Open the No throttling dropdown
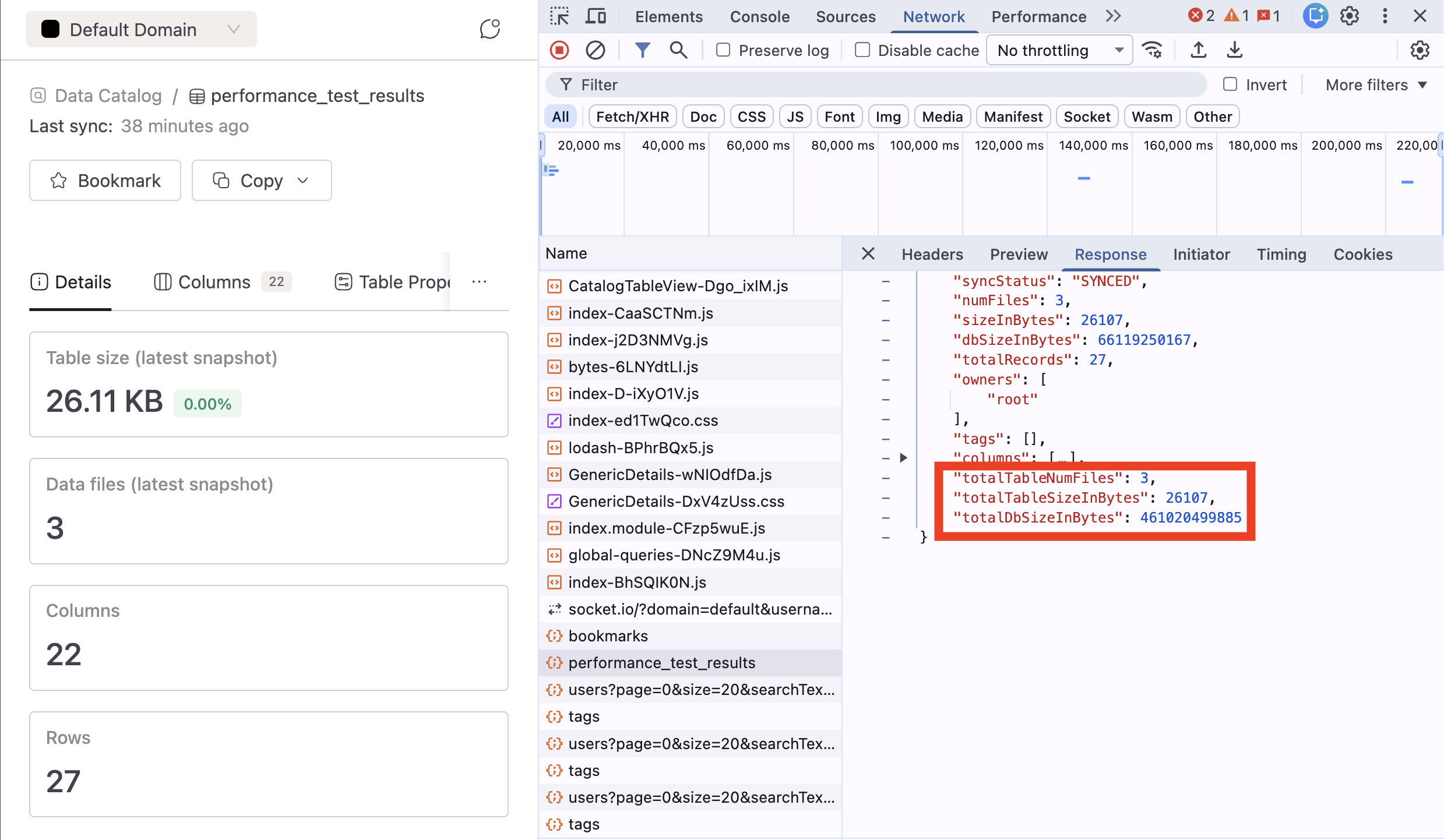 pyautogui.click(x=1059, y=50)
